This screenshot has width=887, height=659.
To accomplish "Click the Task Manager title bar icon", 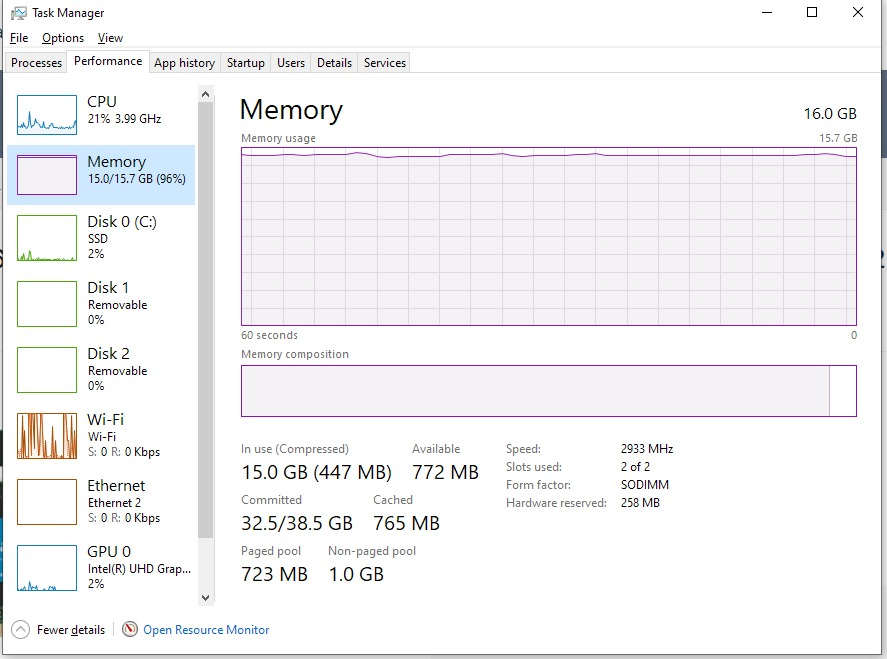I will (18, 13).
